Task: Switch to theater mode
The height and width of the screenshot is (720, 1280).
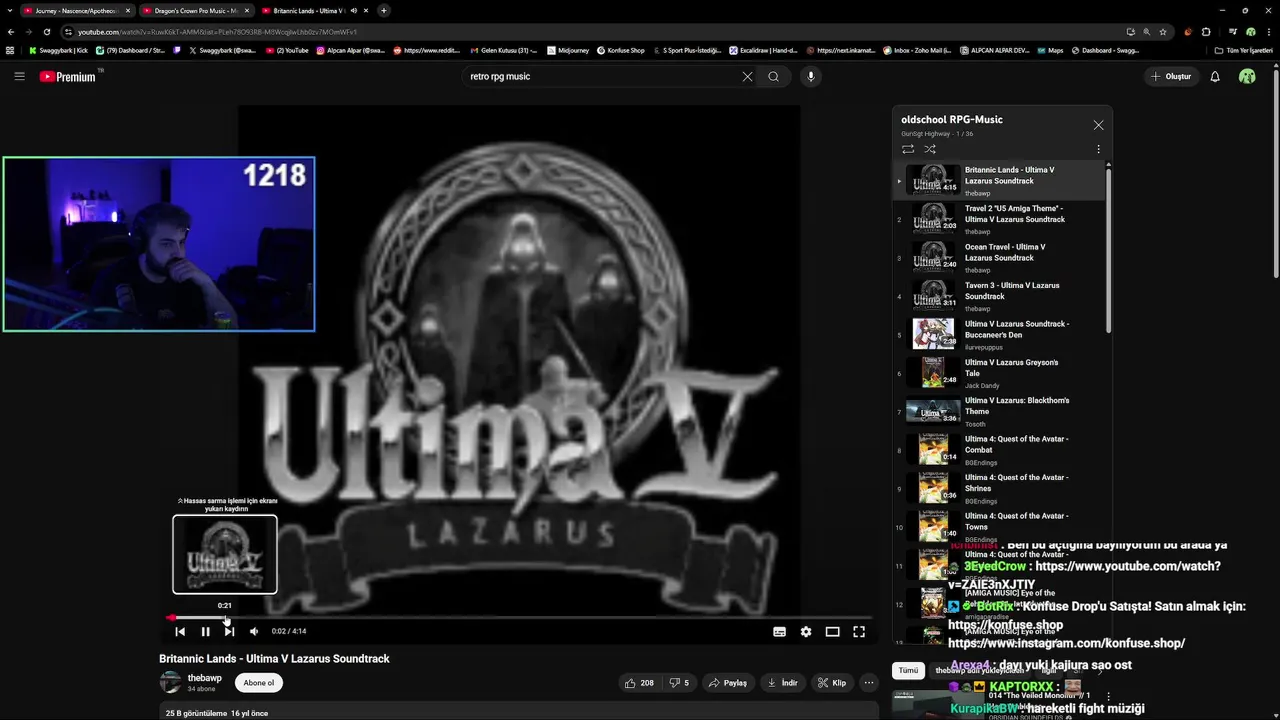Action: [832, 631]
